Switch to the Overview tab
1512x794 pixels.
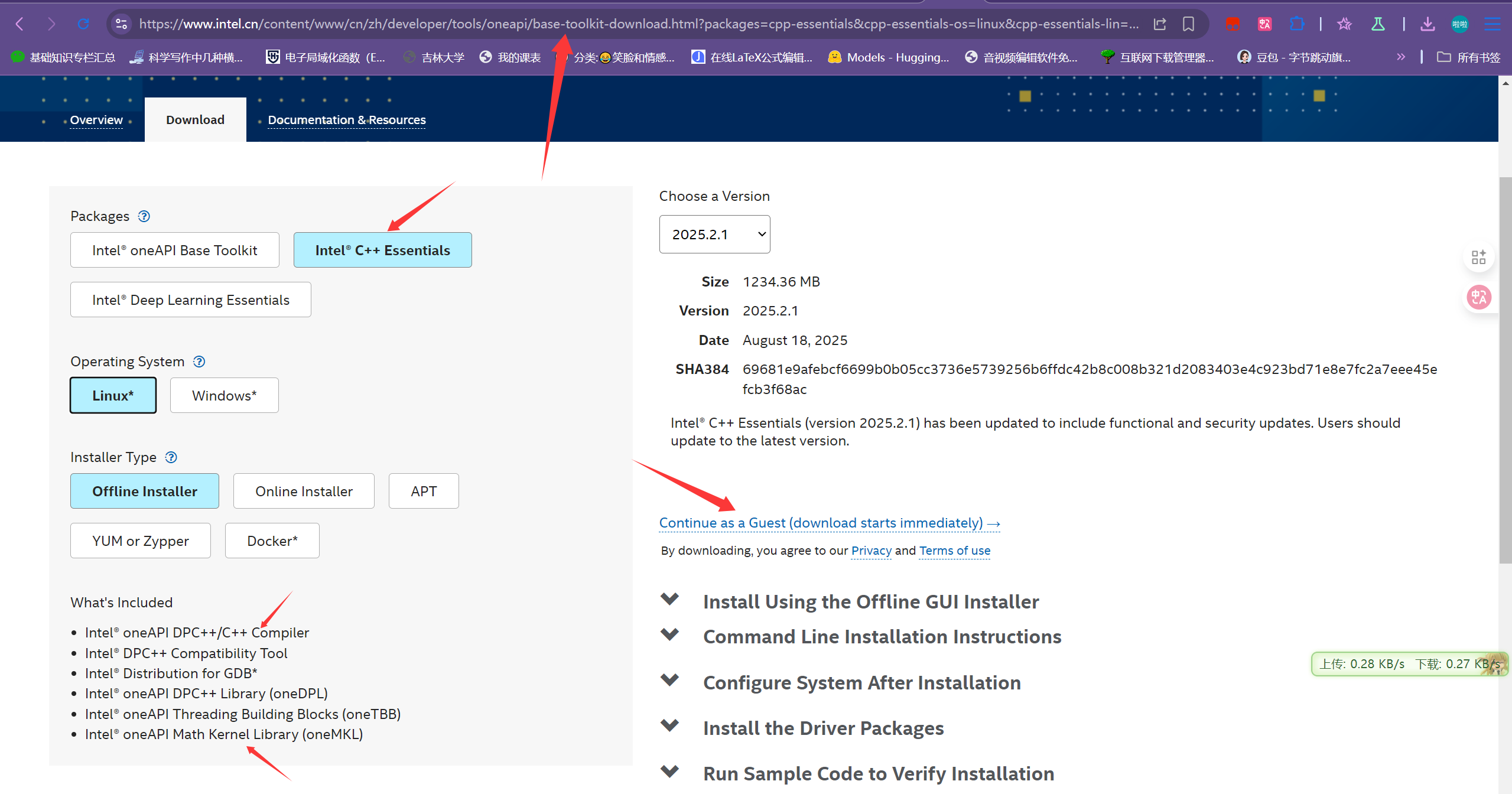(x=96, y=120)
